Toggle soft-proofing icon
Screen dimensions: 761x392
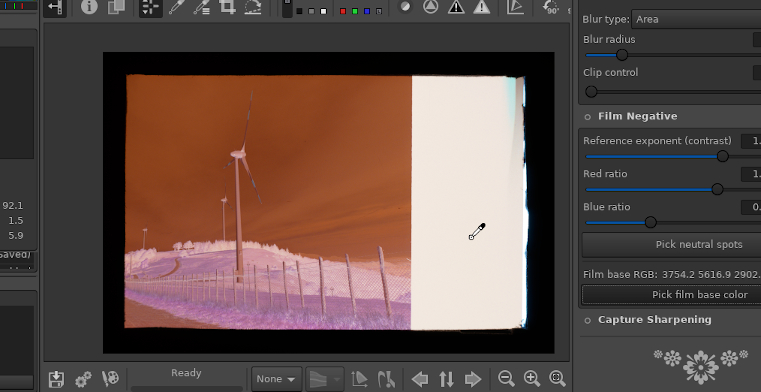pyautogui.click(x=359, y=379)
